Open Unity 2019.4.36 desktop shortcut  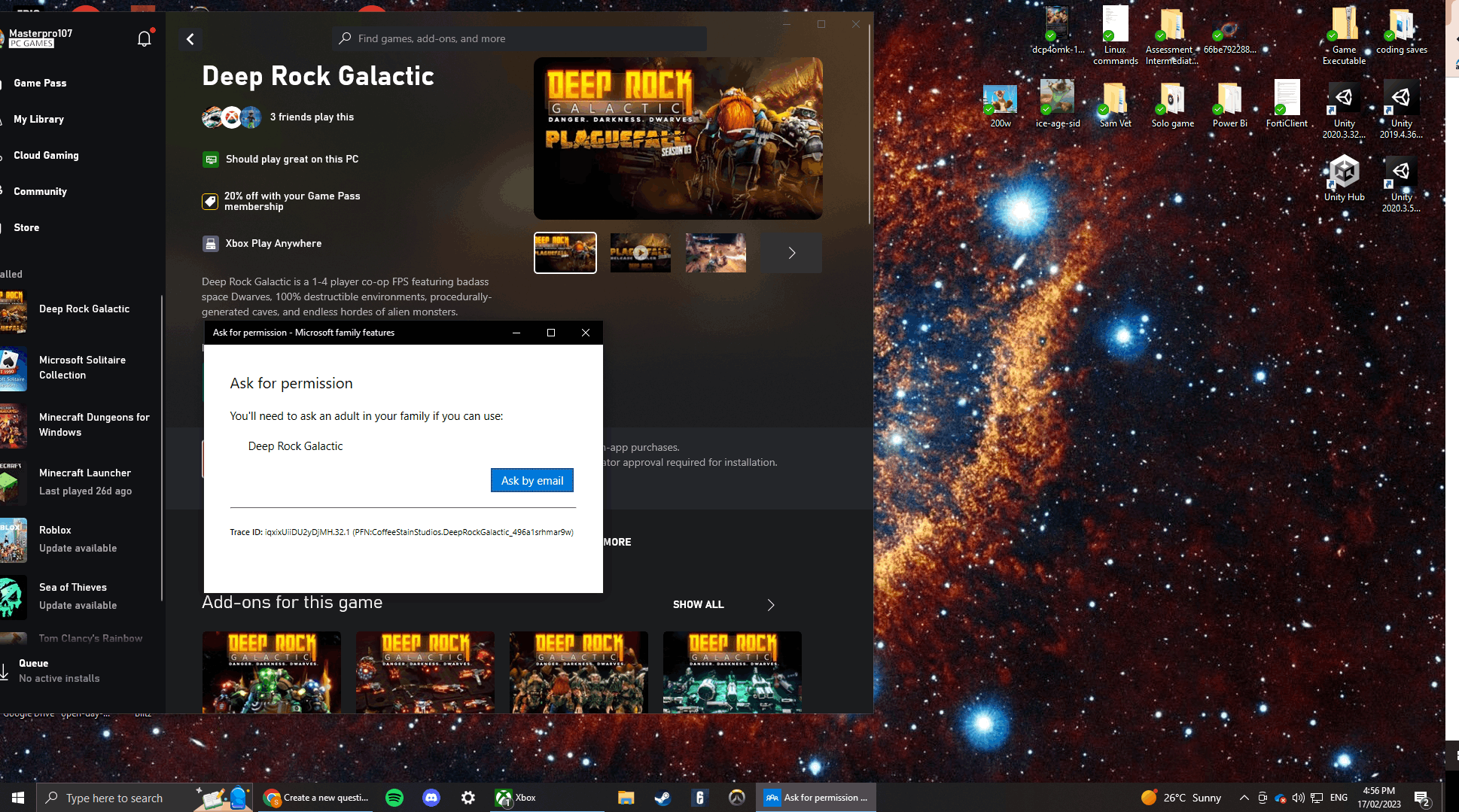(x=1401, y=109)
